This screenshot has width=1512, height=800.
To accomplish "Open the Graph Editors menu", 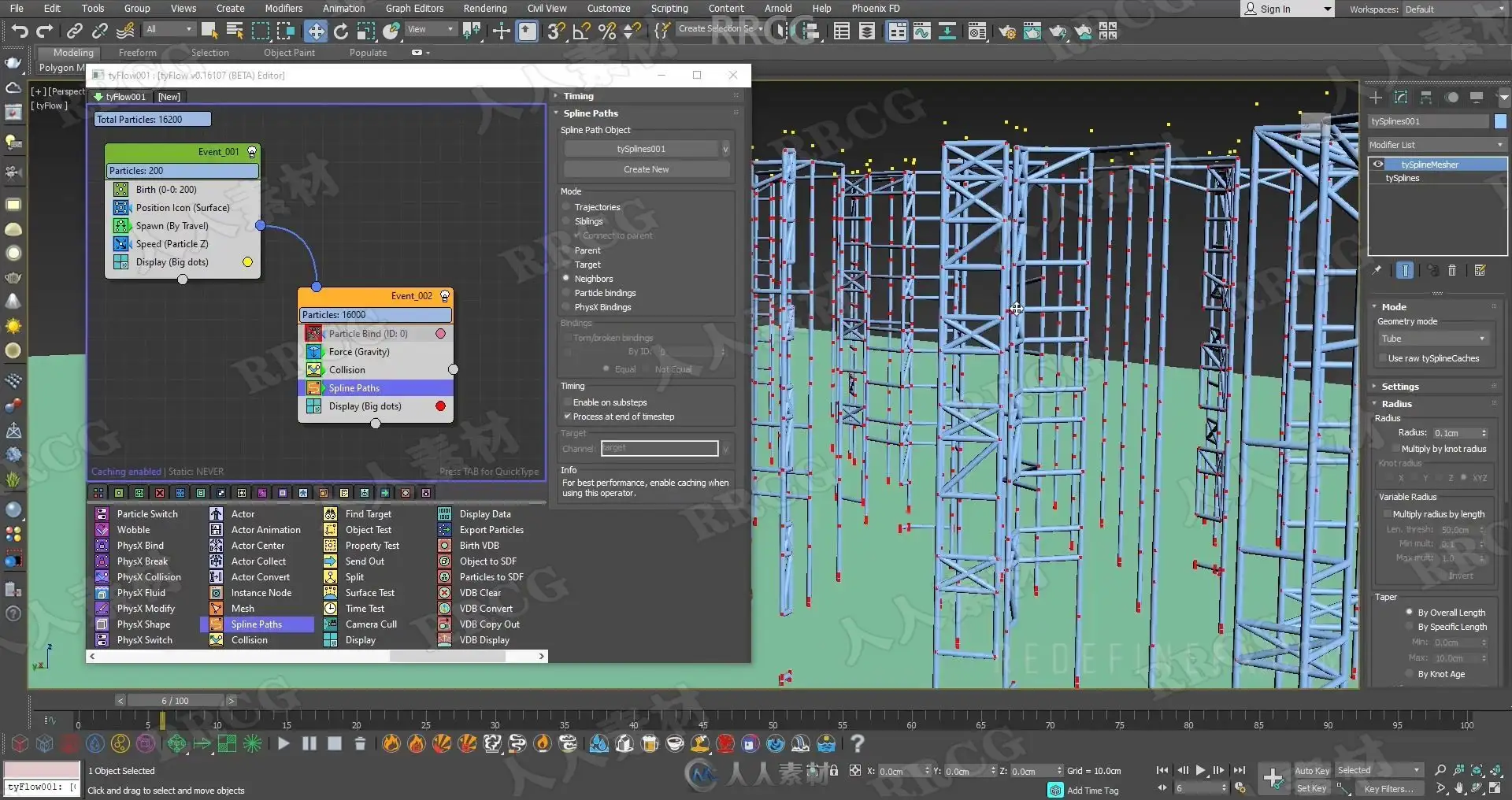I will 414,9.
